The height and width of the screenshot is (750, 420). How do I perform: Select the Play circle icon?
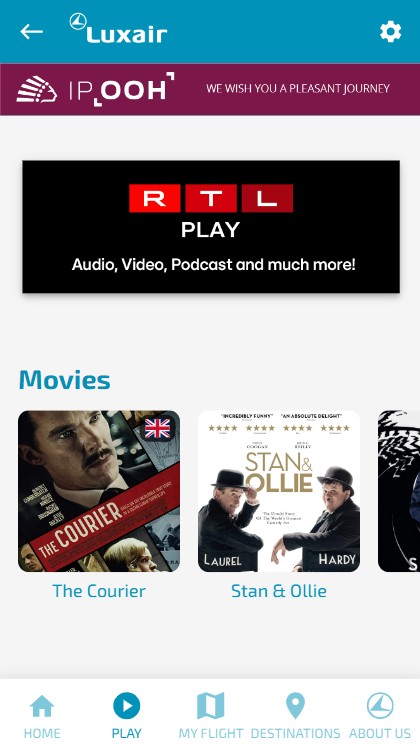coord(126,706)
